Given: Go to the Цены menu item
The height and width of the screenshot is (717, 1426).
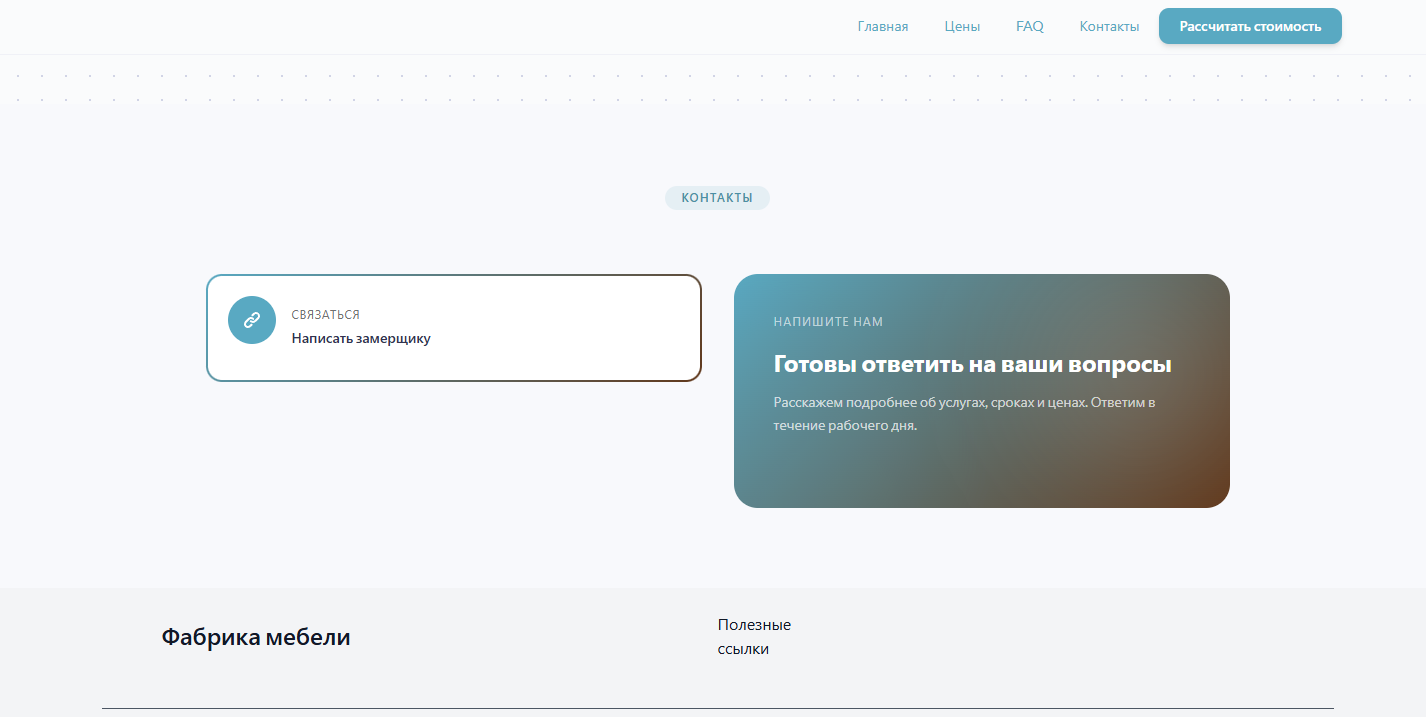Looking at the screenshot, I should point(962,27).
